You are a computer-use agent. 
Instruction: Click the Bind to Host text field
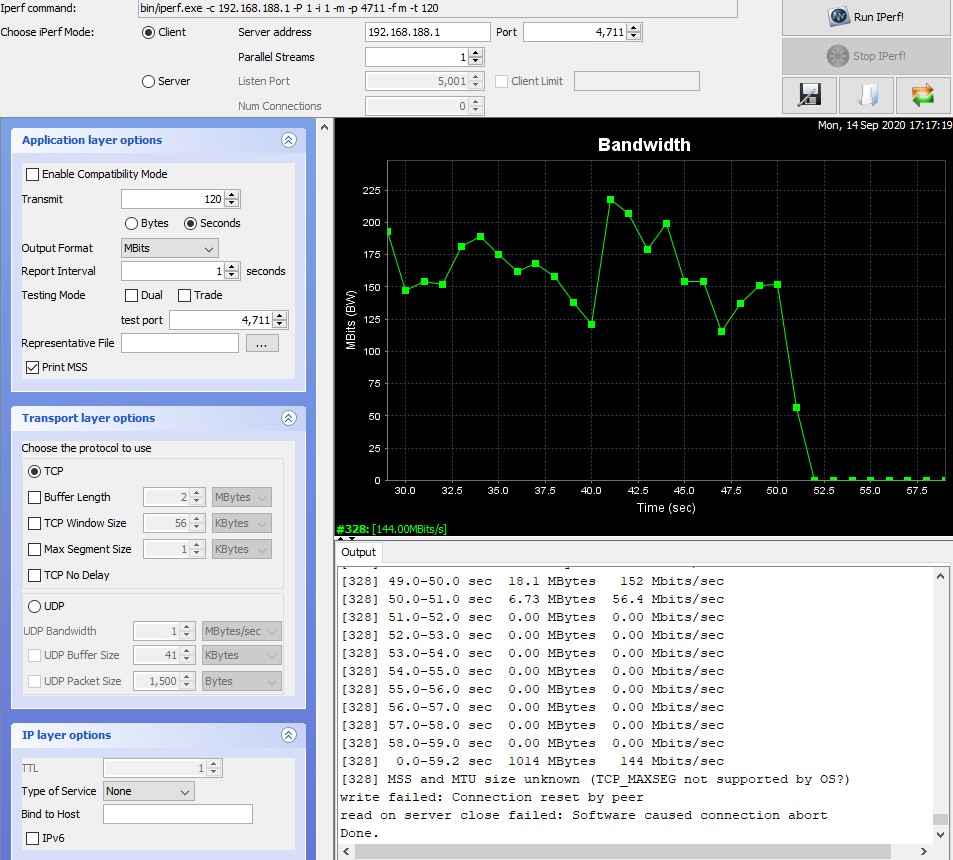(178, 814)
